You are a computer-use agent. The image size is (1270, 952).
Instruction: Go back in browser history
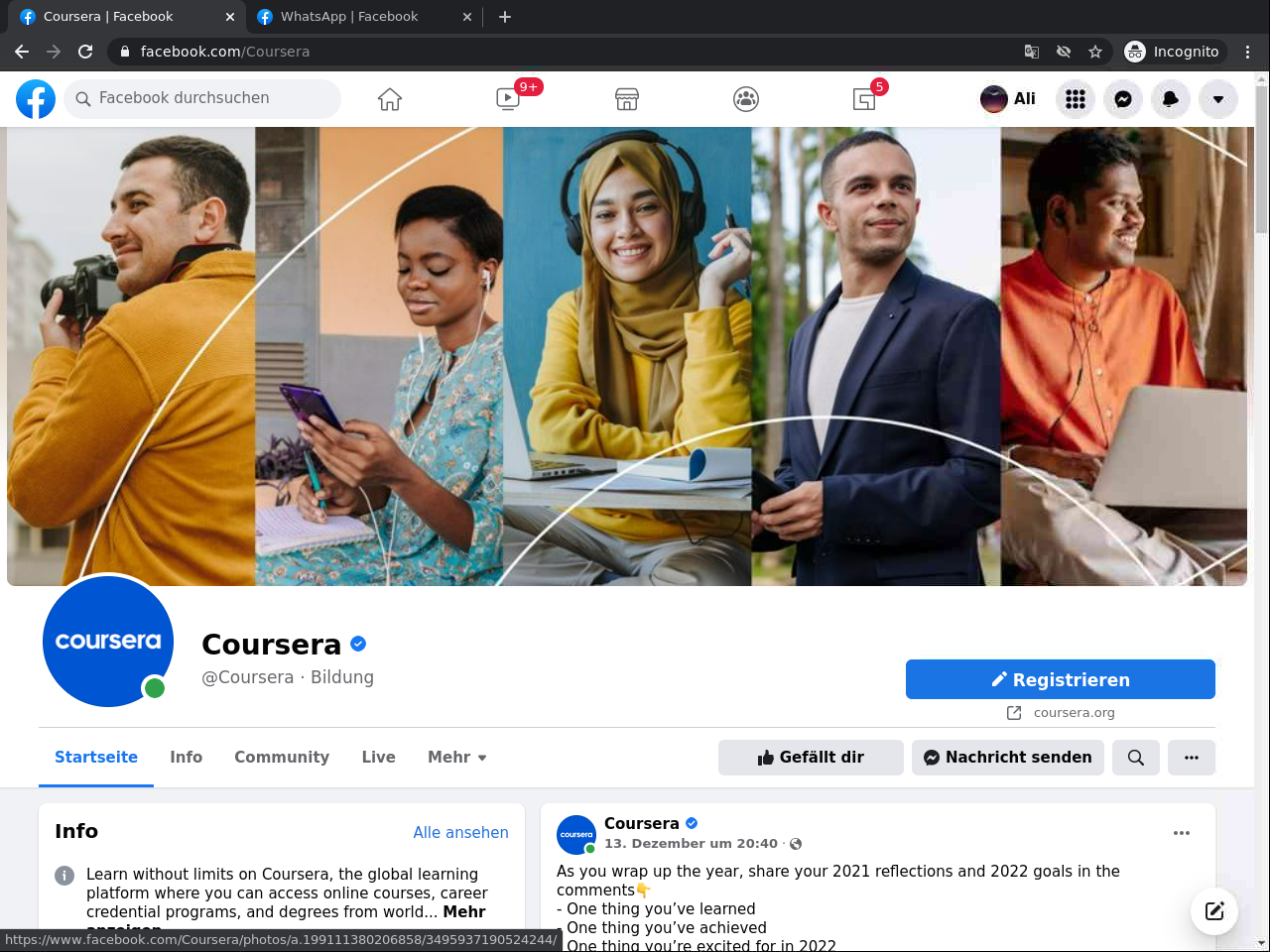(x=22, y=52)
